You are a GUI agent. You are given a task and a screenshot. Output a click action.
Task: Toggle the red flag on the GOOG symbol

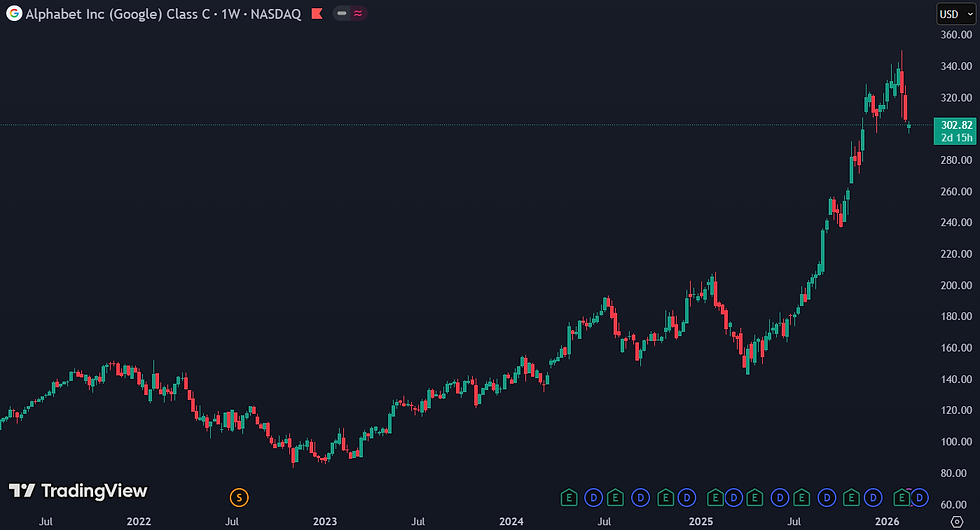(318, 13)
